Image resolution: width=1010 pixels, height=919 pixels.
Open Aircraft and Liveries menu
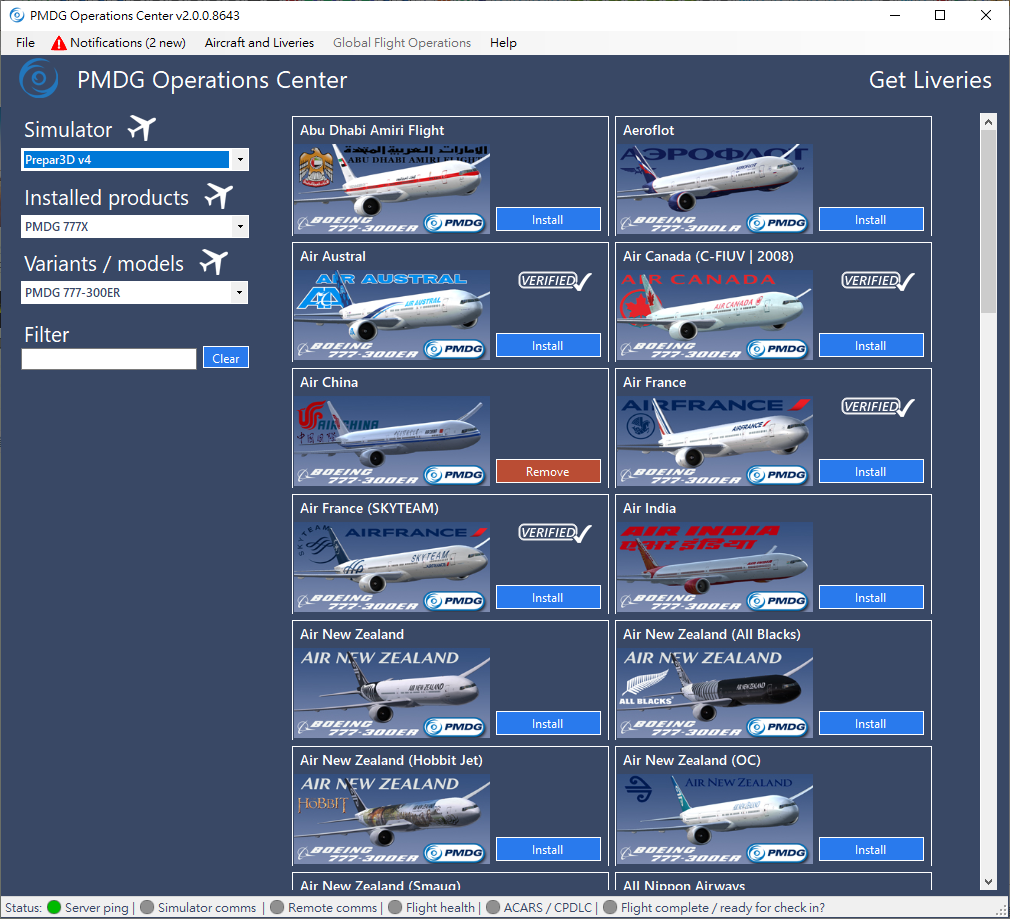(x=260, y=43)
